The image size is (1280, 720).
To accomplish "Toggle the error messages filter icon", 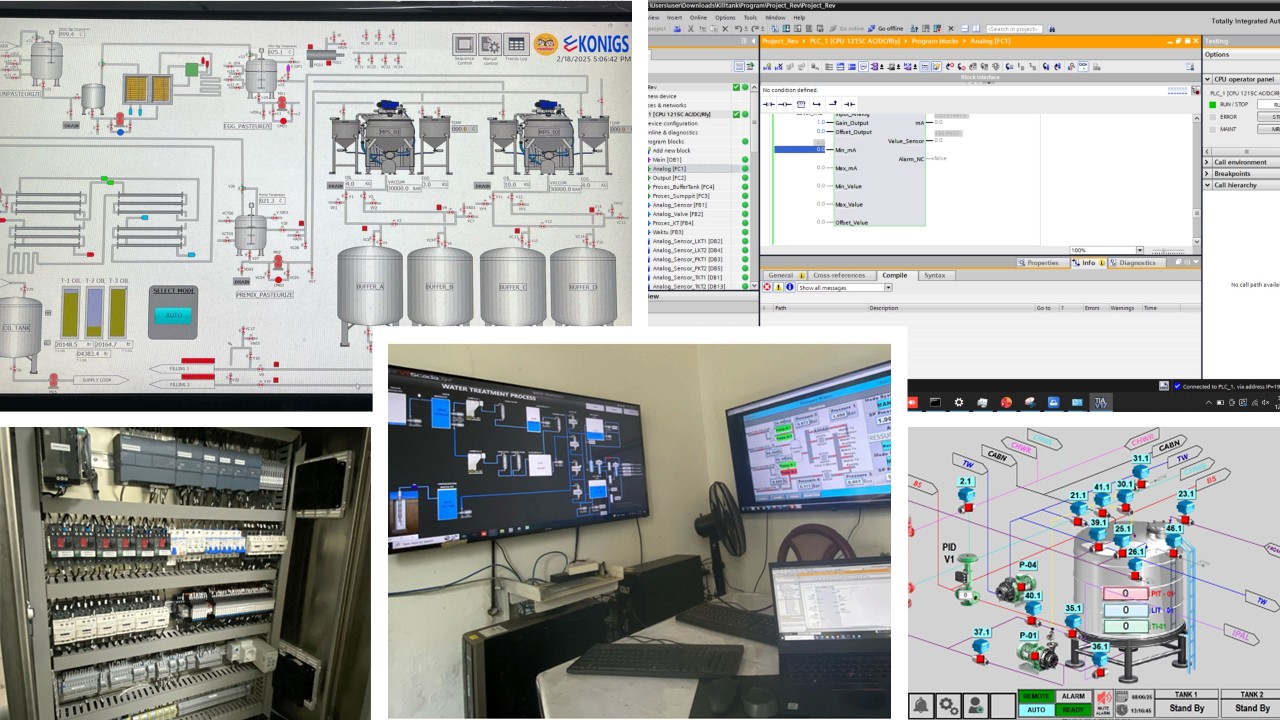I will point(767,288).
